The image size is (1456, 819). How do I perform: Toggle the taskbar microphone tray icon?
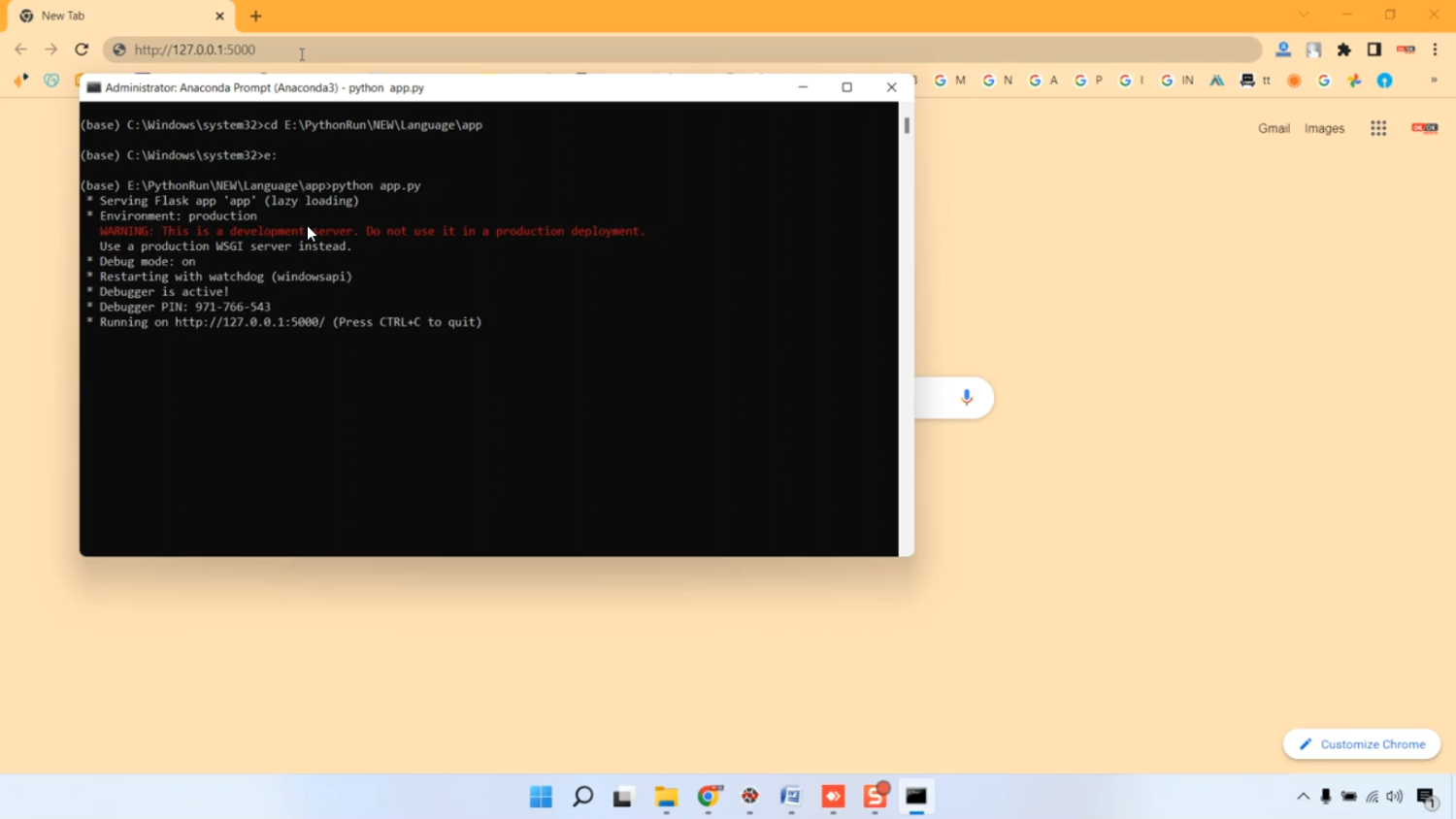[x=1326, y=797]
